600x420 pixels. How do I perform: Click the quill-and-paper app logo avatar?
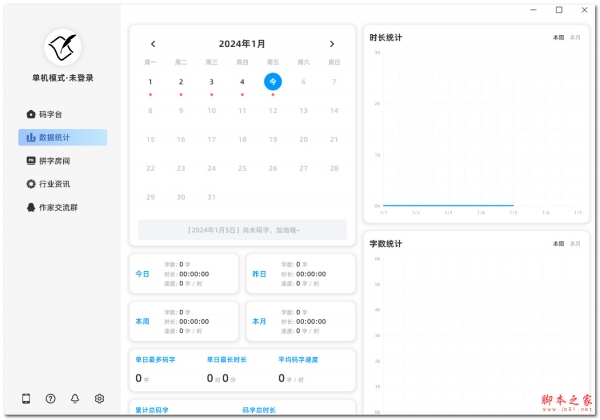click(63, 47)
